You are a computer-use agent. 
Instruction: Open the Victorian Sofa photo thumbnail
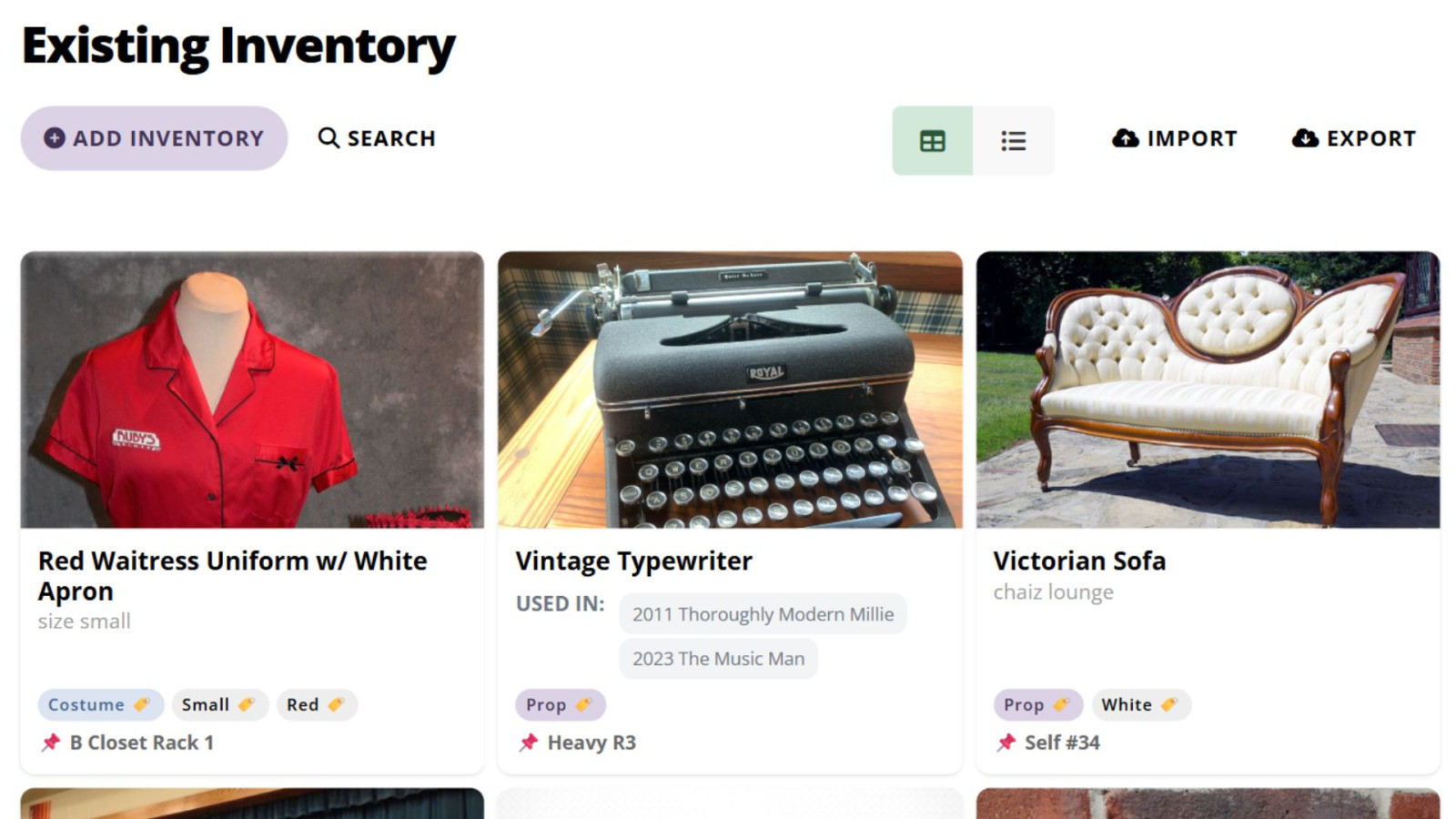click(x=1208, y=389)
